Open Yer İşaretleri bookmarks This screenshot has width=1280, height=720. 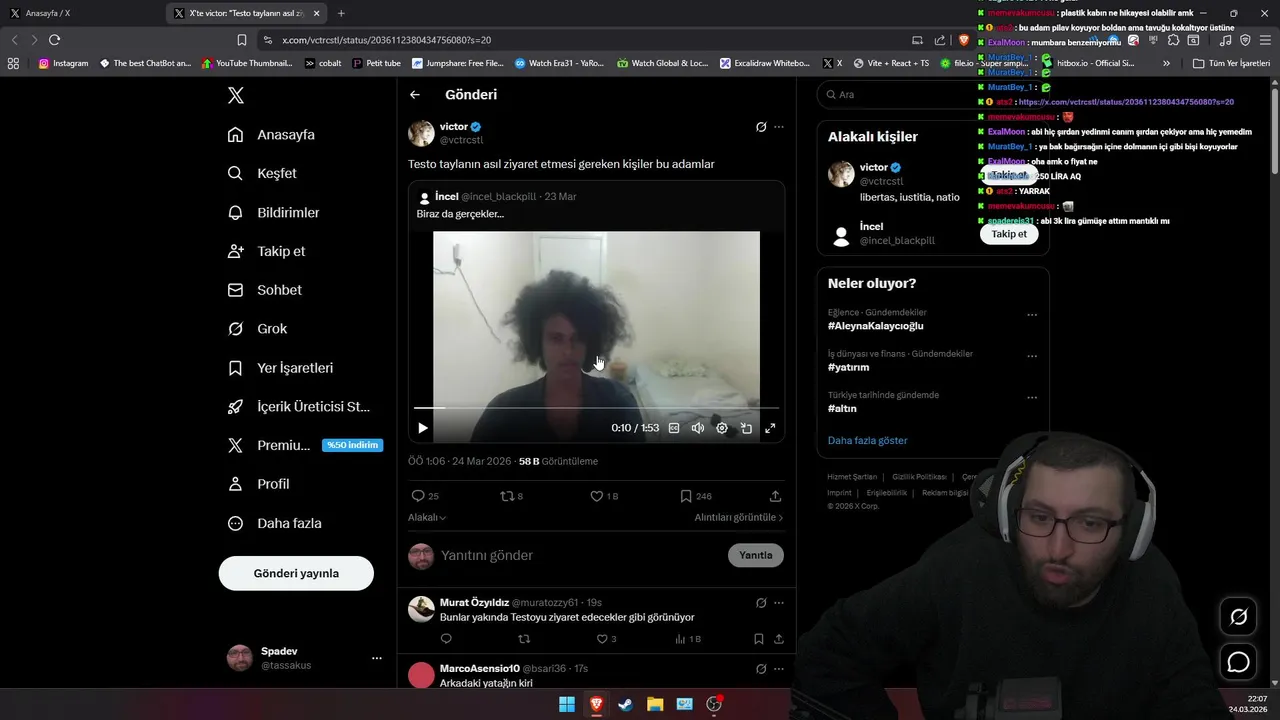[280, 368]
